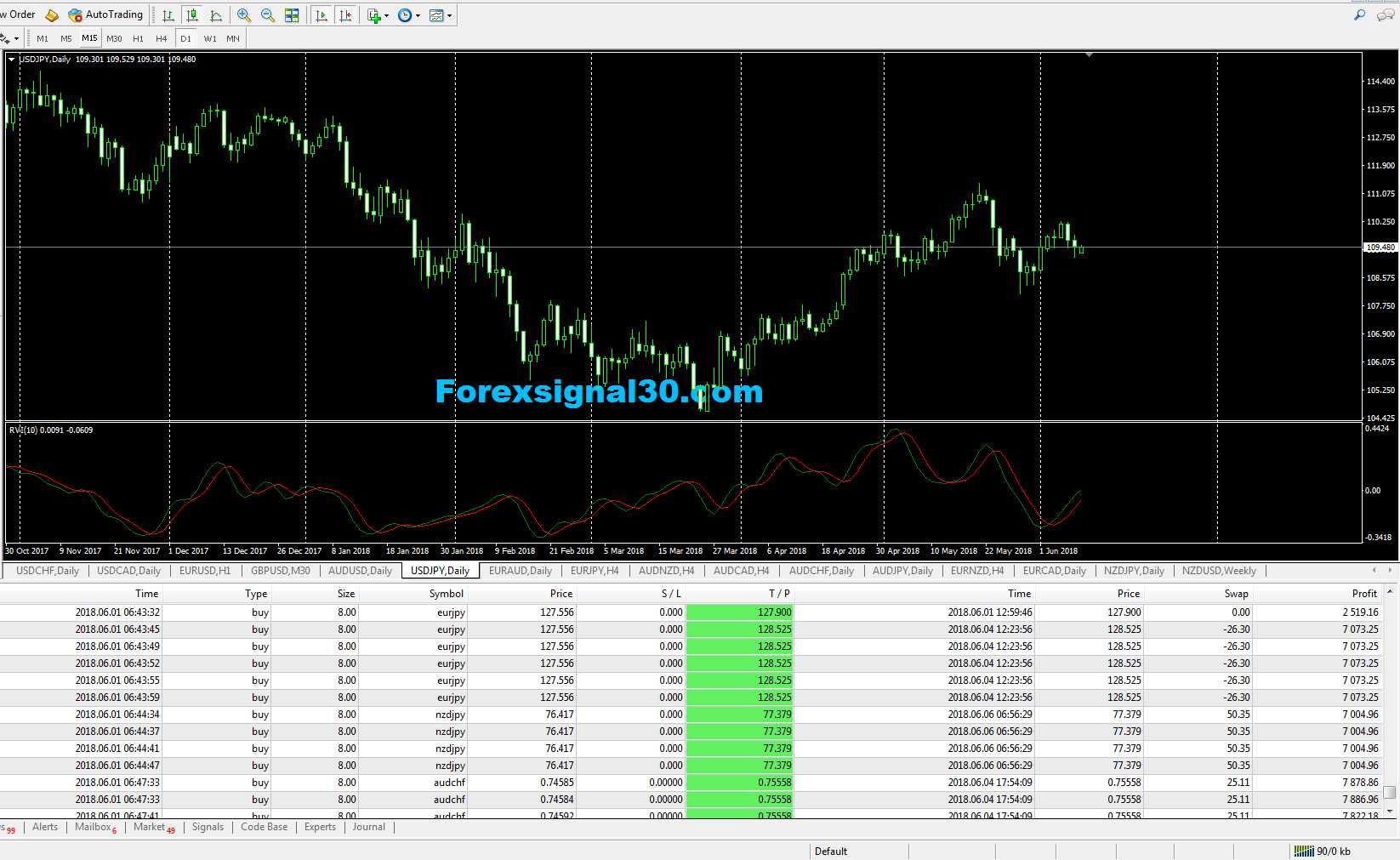The image size is (1400, 860).
Task: Click the chart shift icon
Action: [x=346, y=14]
